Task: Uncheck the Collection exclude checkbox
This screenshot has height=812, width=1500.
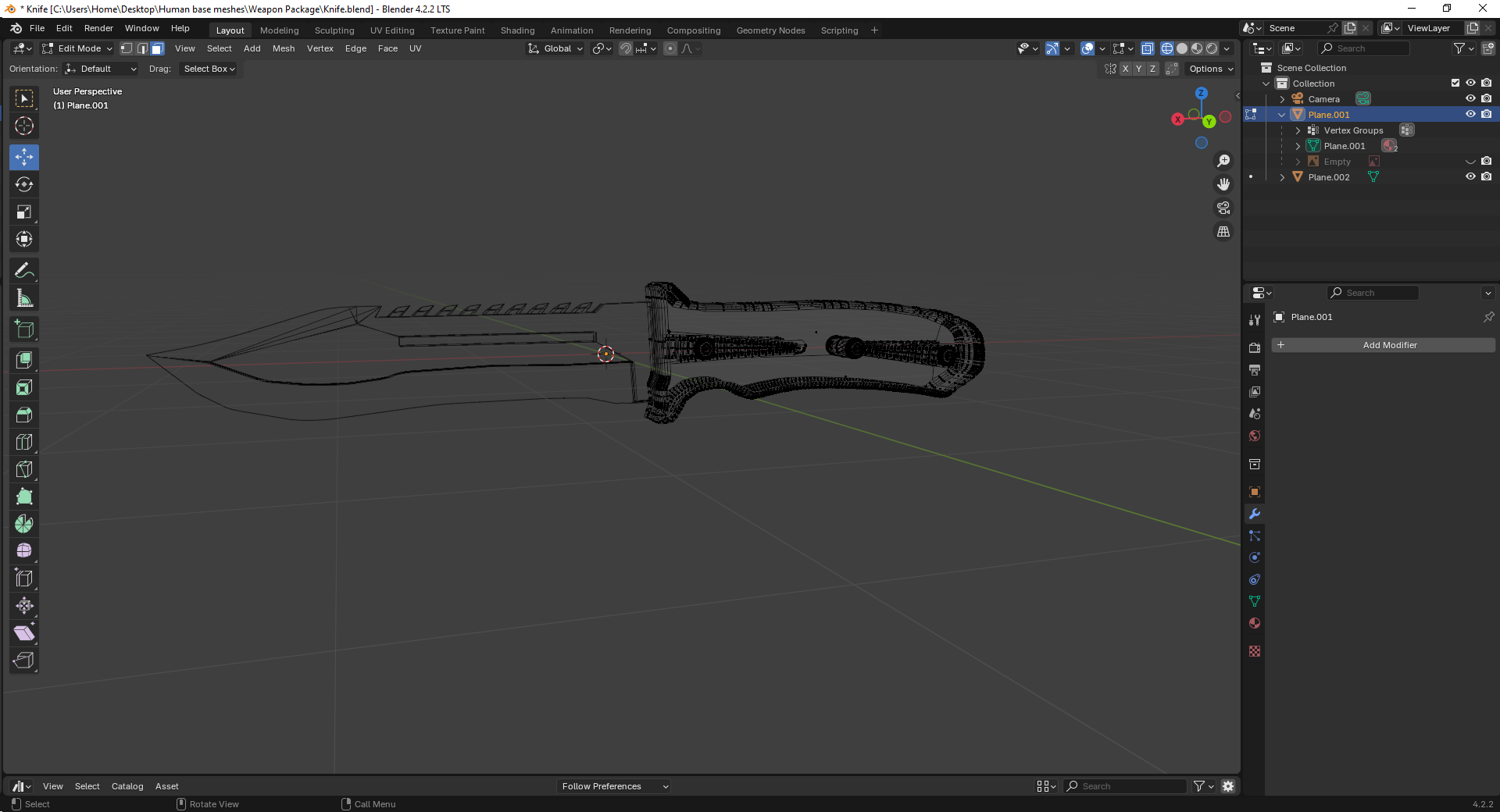Action: [1455, 84]
